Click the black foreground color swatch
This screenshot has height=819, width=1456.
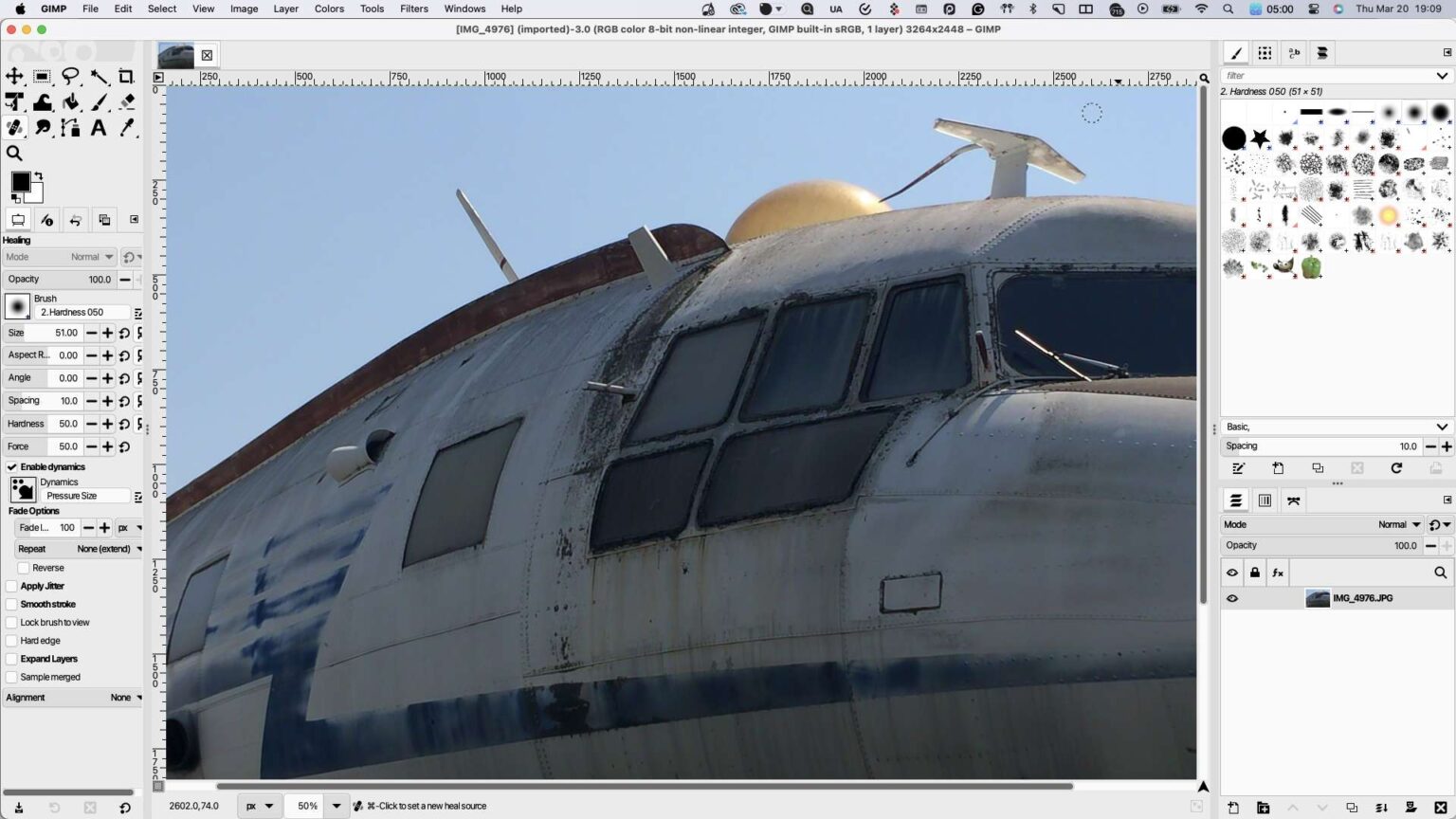point(21,180)
